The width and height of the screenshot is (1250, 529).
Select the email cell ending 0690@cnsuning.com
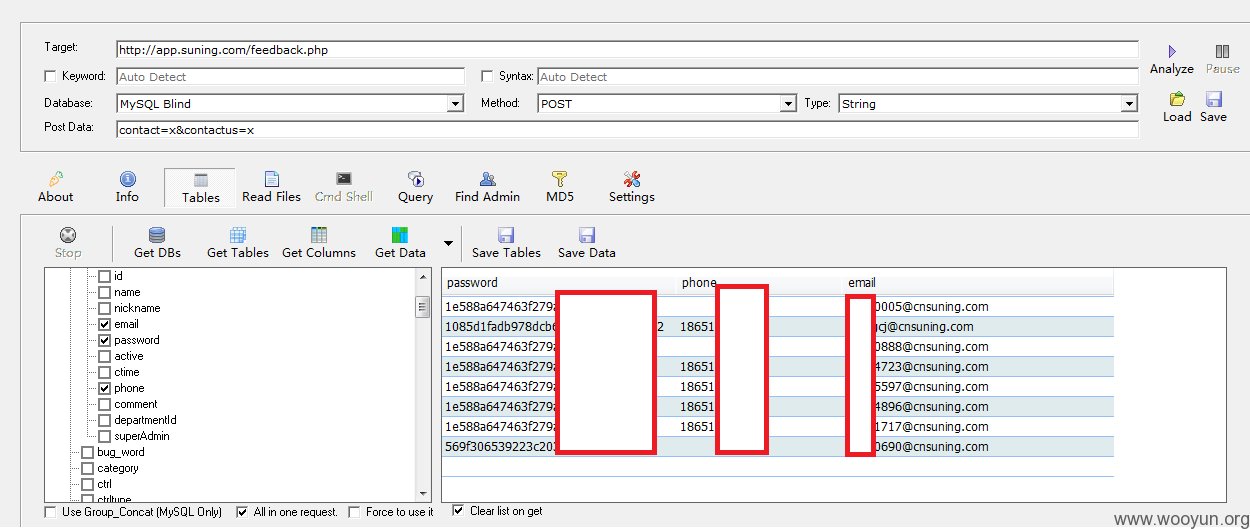tap(978, 447)
